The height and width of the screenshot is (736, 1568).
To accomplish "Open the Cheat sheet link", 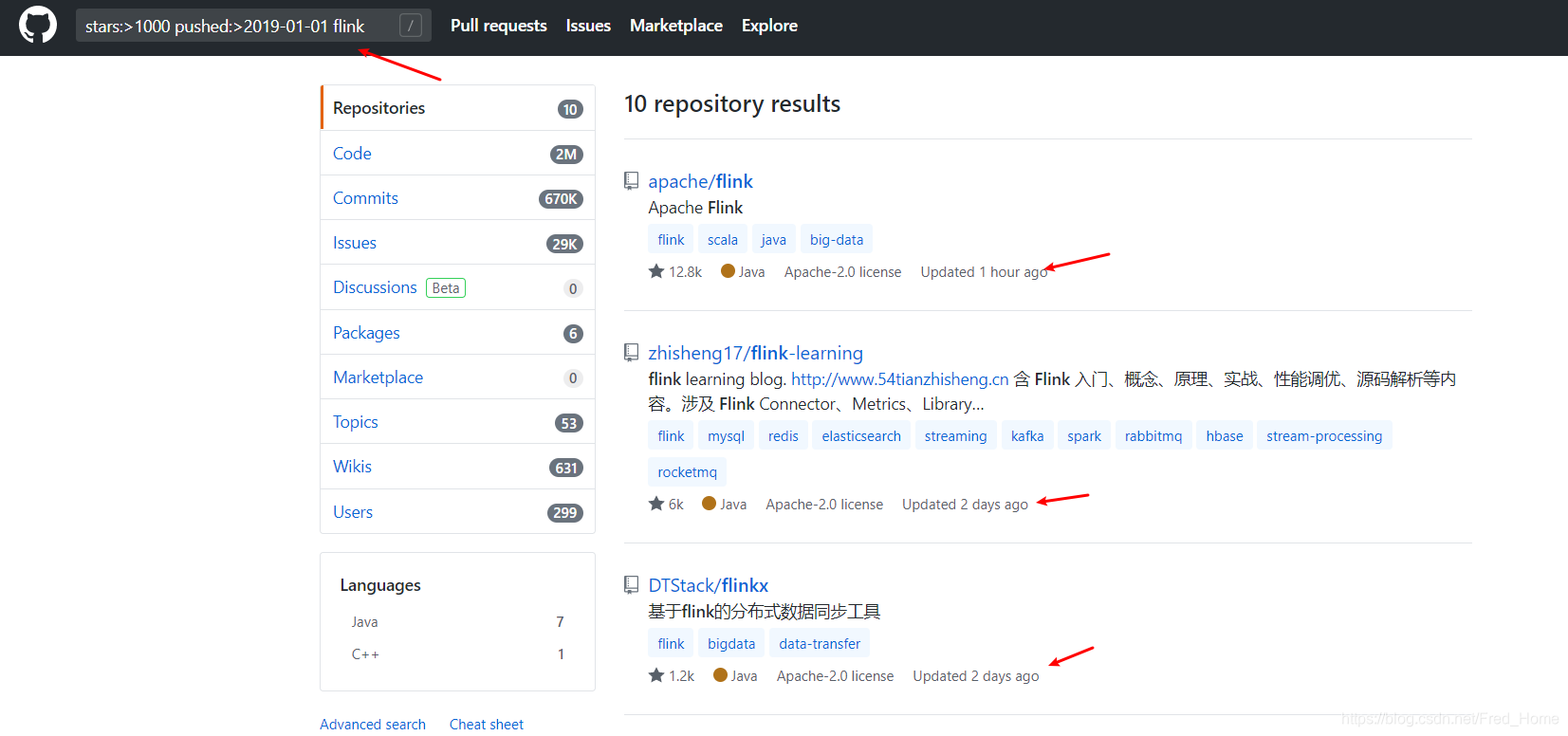I will tap(487, 724).
